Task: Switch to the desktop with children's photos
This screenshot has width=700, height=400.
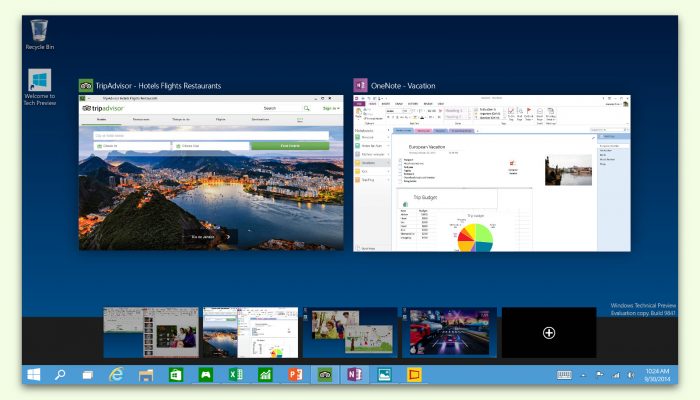Action: pyautogui.click(x=350, y=332)
